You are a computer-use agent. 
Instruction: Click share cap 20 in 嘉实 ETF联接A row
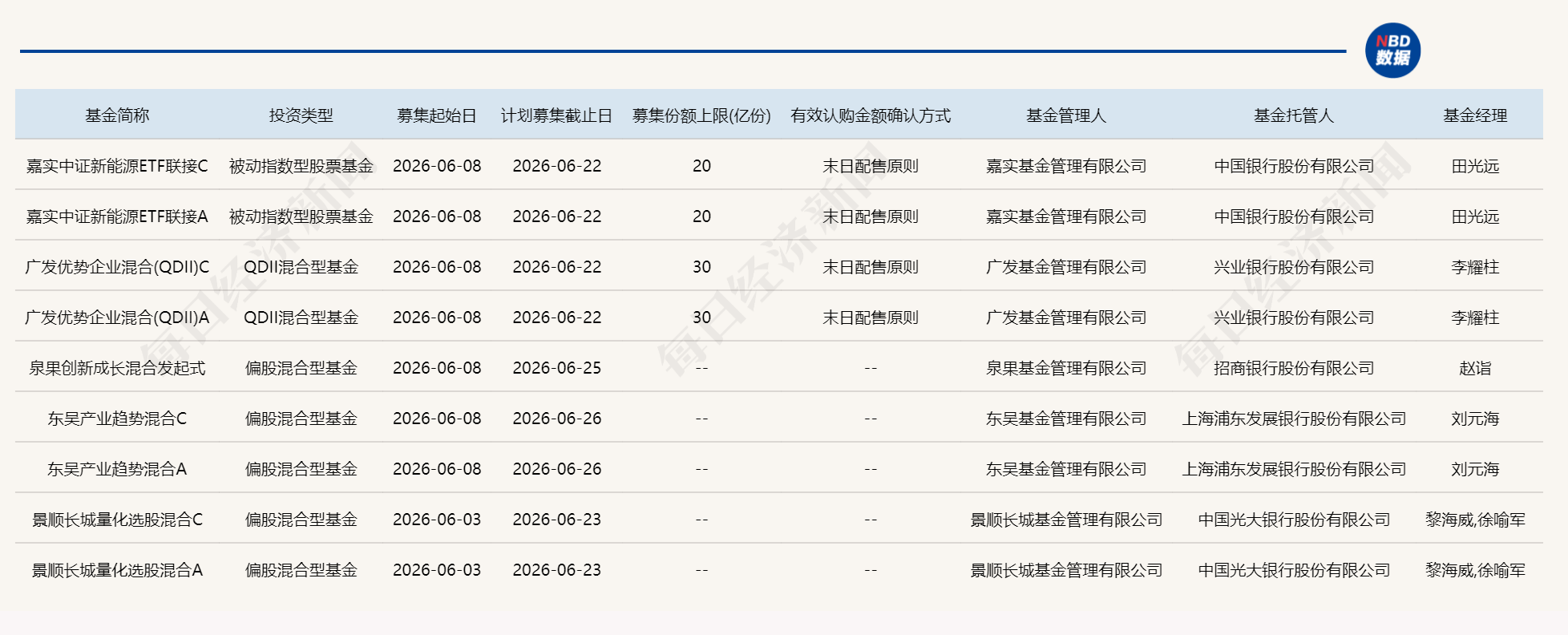701,216
